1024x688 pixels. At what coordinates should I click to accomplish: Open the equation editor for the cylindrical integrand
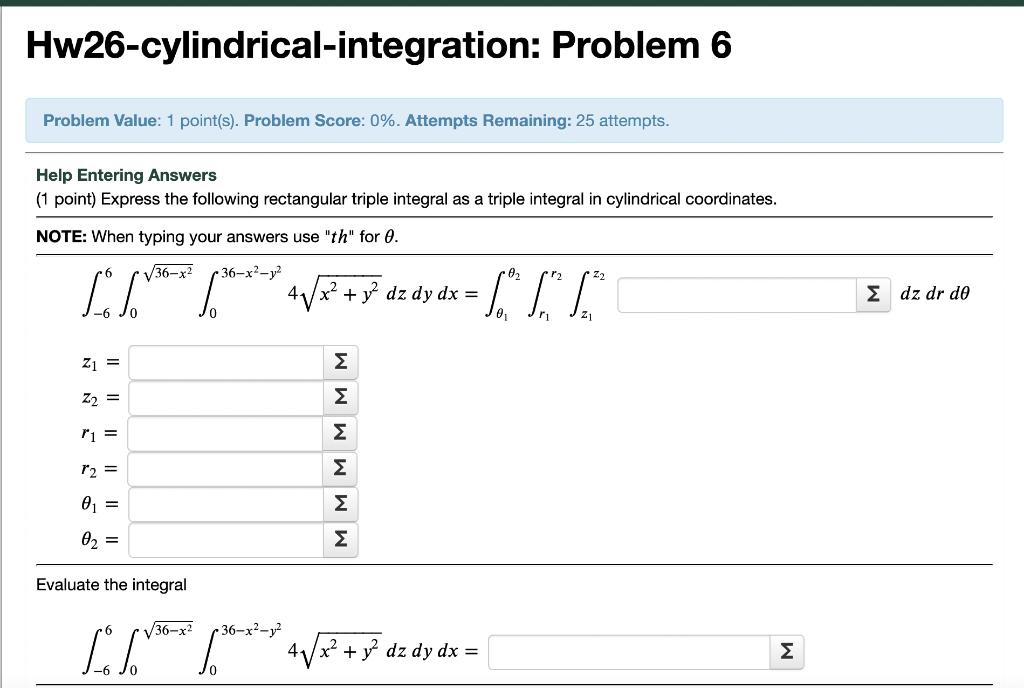pos(872,294)
